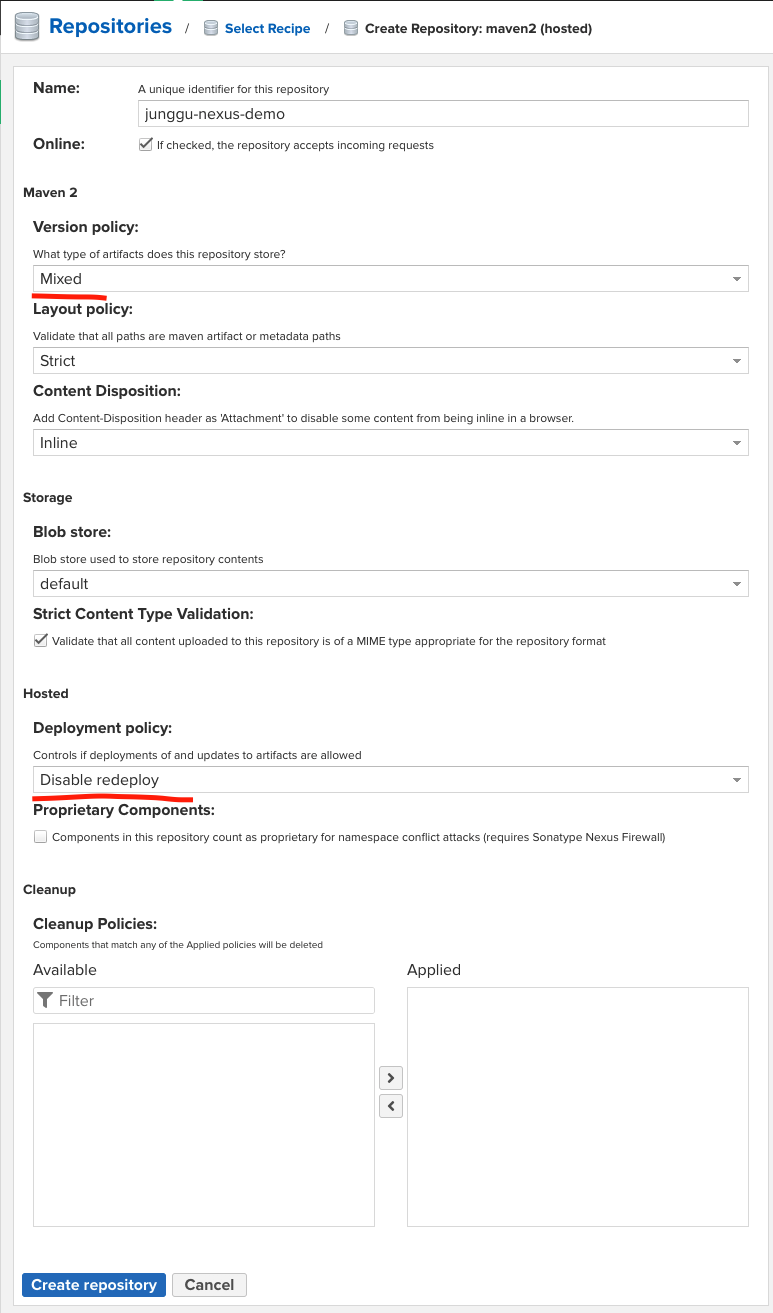This screenshot has height=1313, width=773.
Task: Move policy to Applied with right arrow
Action: coord(391,1078)
